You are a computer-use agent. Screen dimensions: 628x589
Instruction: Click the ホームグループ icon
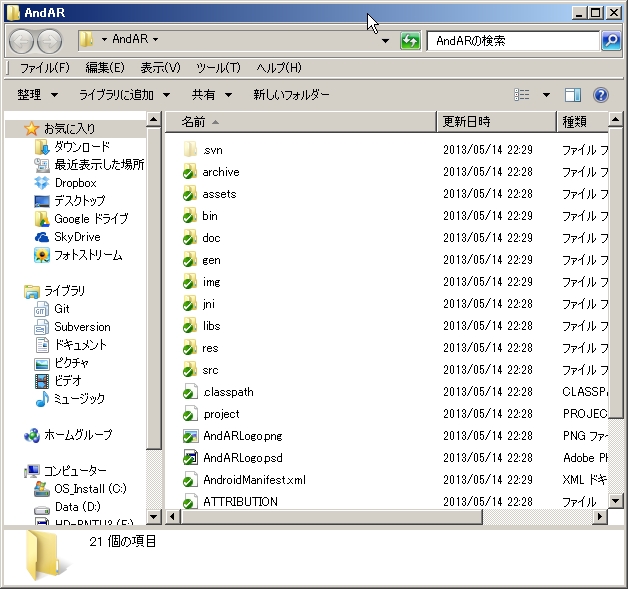32,435
